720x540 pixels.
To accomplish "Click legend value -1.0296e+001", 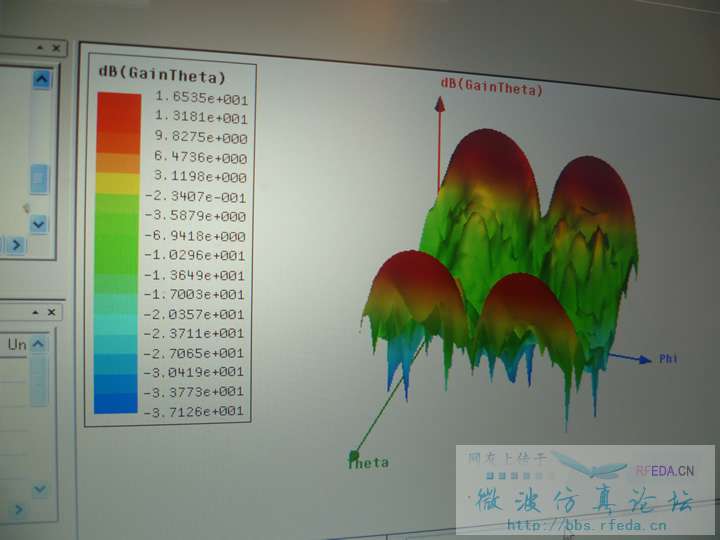I will 195,255.
